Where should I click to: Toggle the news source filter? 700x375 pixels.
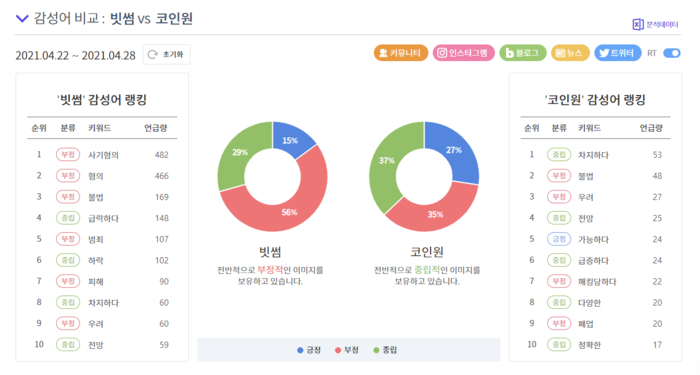pyautogui.click(x=570, y=53)
